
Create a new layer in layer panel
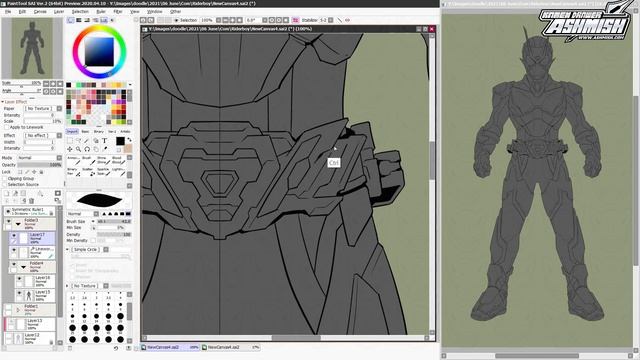coord(7,193)
